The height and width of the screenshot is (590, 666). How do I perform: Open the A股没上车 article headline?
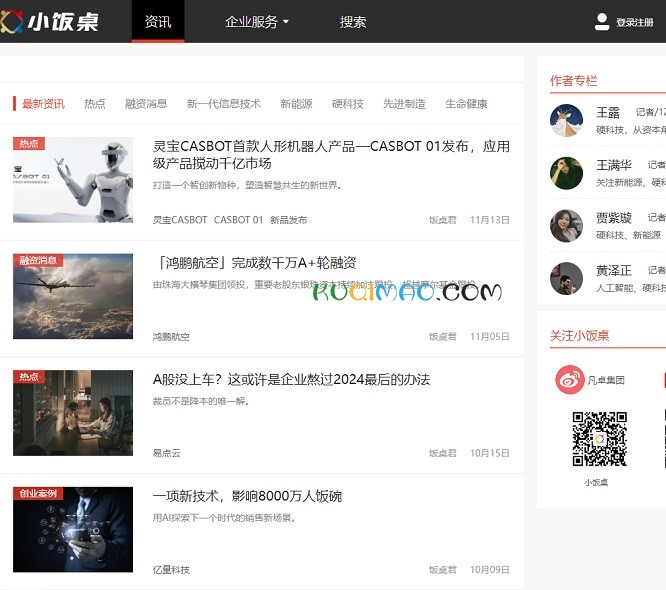point(291,379)
